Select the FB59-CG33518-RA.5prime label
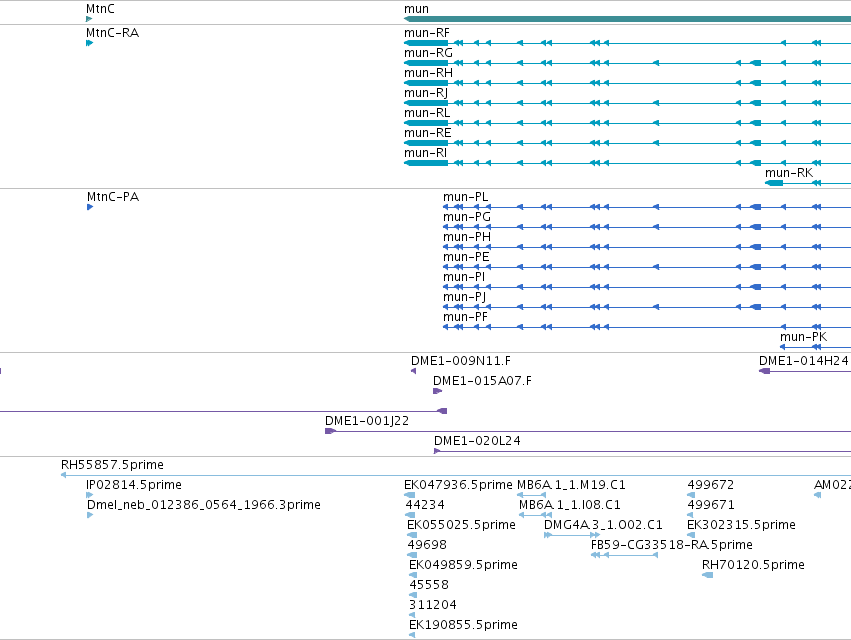Screen dimensions: 851x640 pyautogui.click(x=672, y=545)
